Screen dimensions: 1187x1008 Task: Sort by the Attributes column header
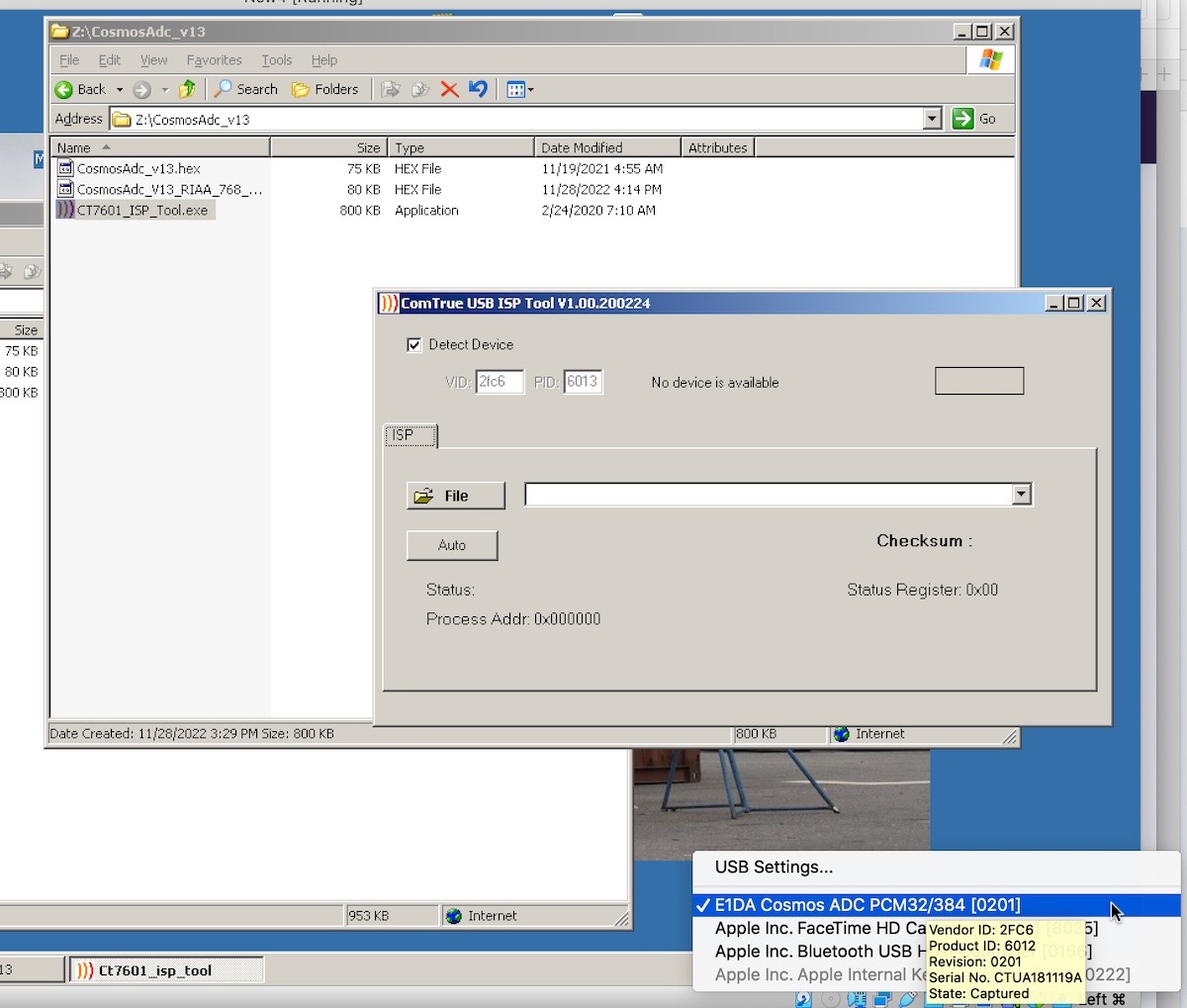pyautogui.click(x=718, y=147)
